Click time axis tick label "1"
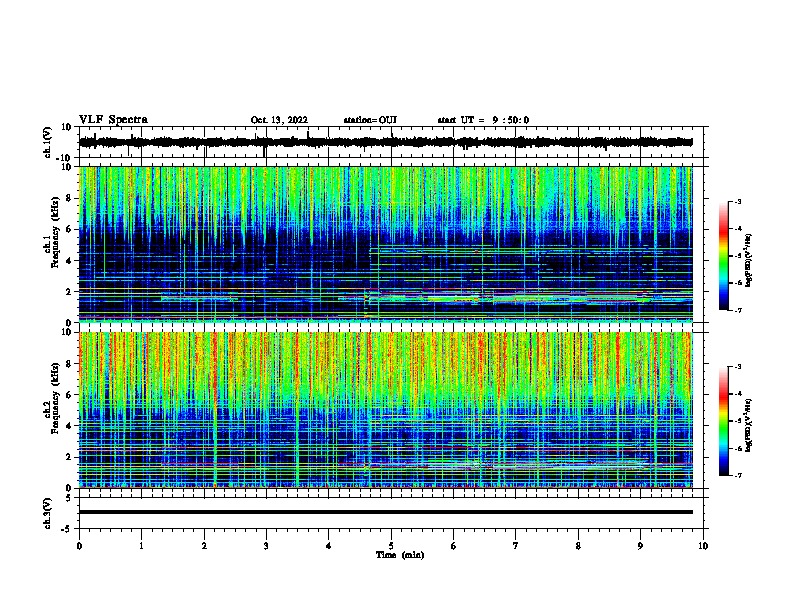792x612 pixels. point(142,546)
